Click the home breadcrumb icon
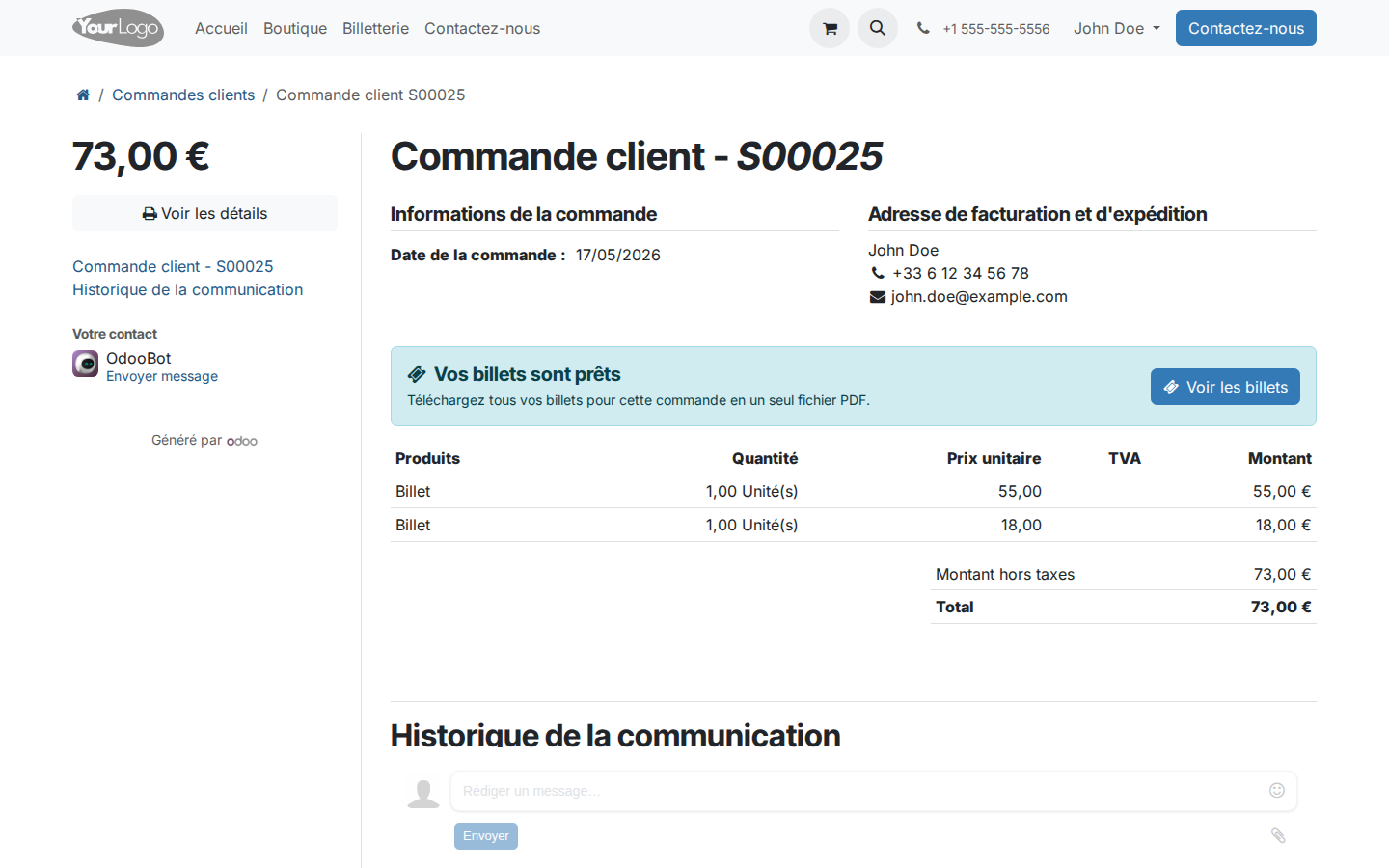The height and width of the screenshot is (868, 1389). 83,95
